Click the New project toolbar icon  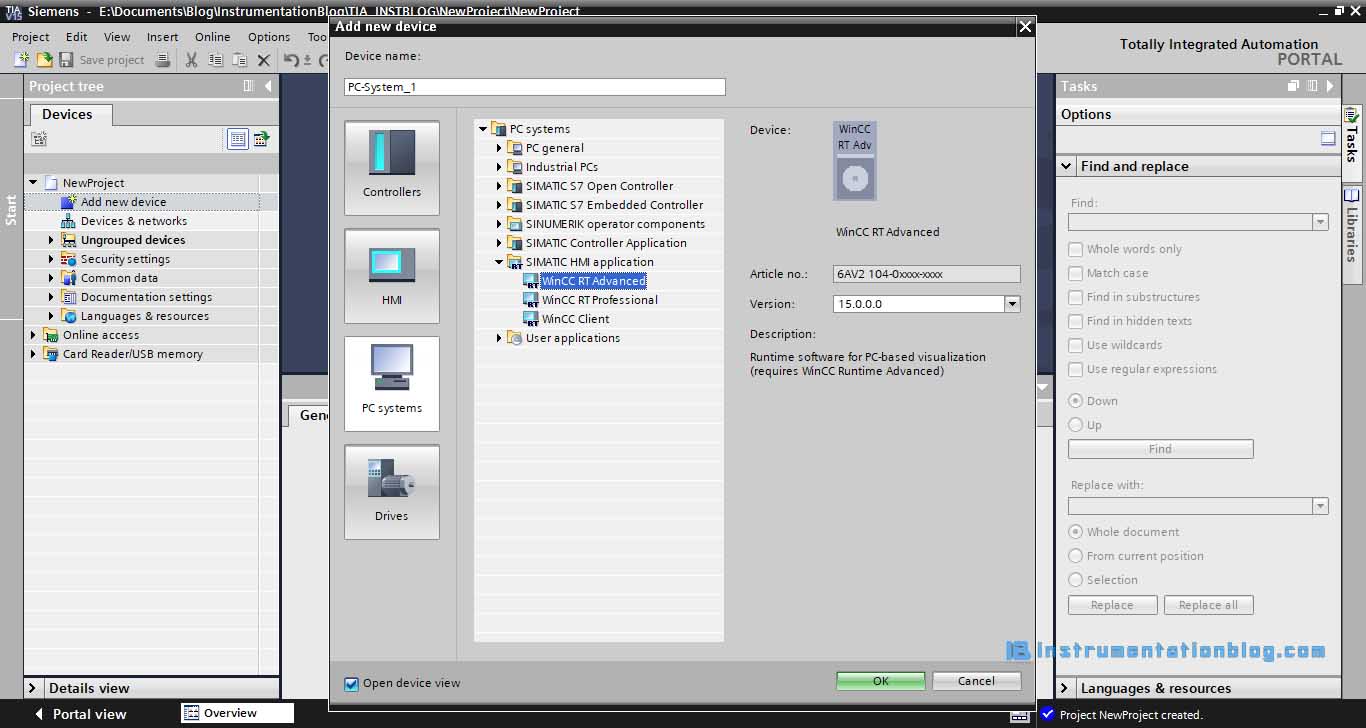tap(21, 60)
